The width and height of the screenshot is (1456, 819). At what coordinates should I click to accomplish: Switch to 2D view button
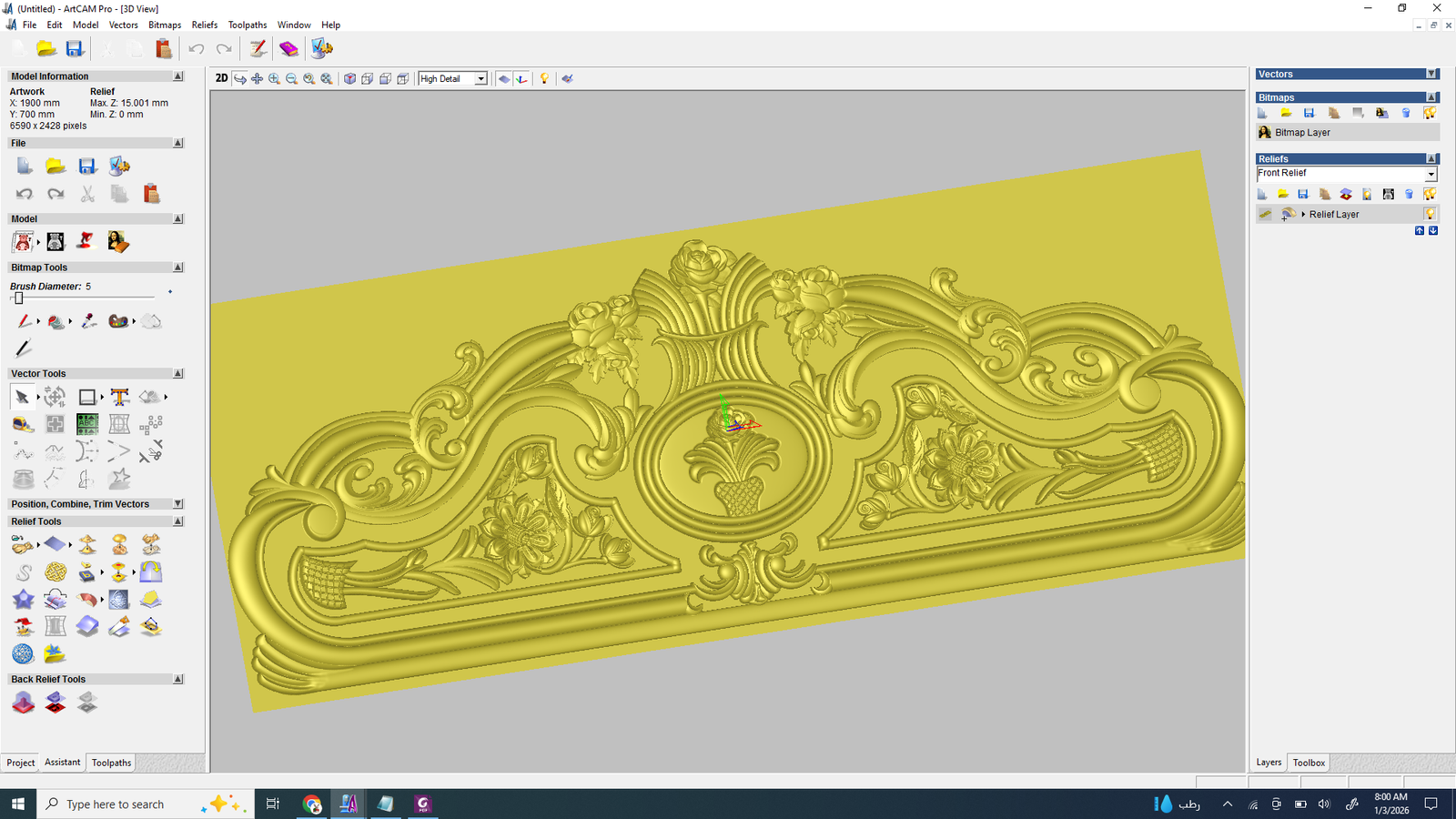221,78
